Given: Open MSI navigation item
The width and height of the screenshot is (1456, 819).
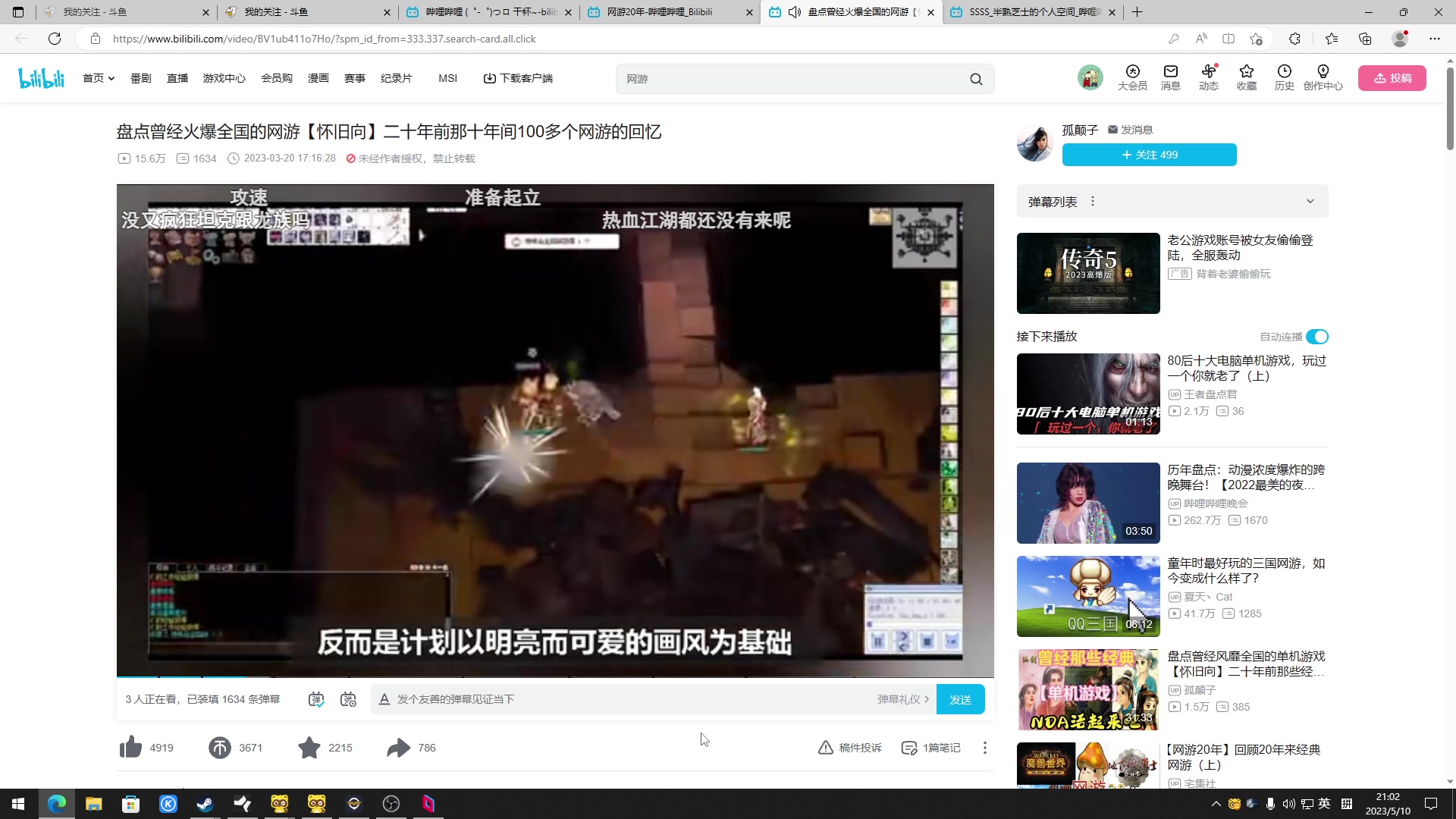Looking at the screenshot, I should point(447,78).
